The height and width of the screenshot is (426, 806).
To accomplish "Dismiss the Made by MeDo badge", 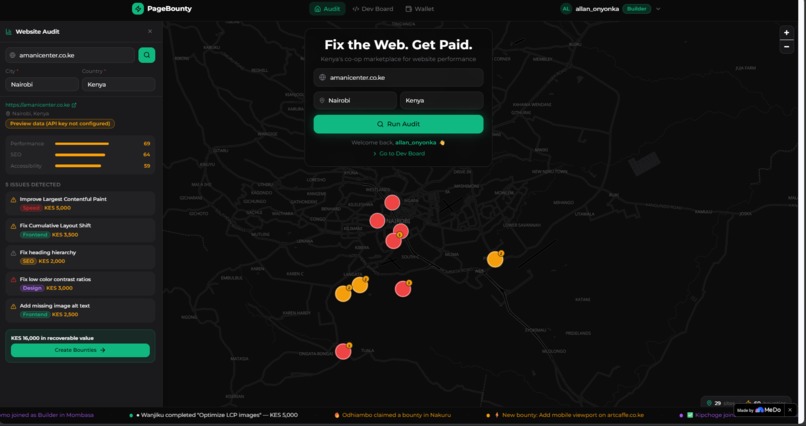I will pos(790,410).
